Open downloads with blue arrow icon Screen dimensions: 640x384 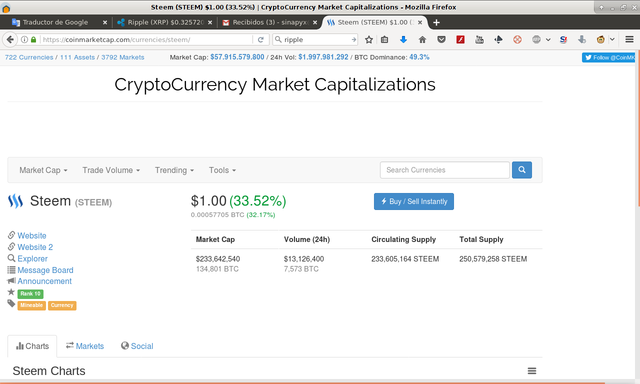[x=403, y=40]
